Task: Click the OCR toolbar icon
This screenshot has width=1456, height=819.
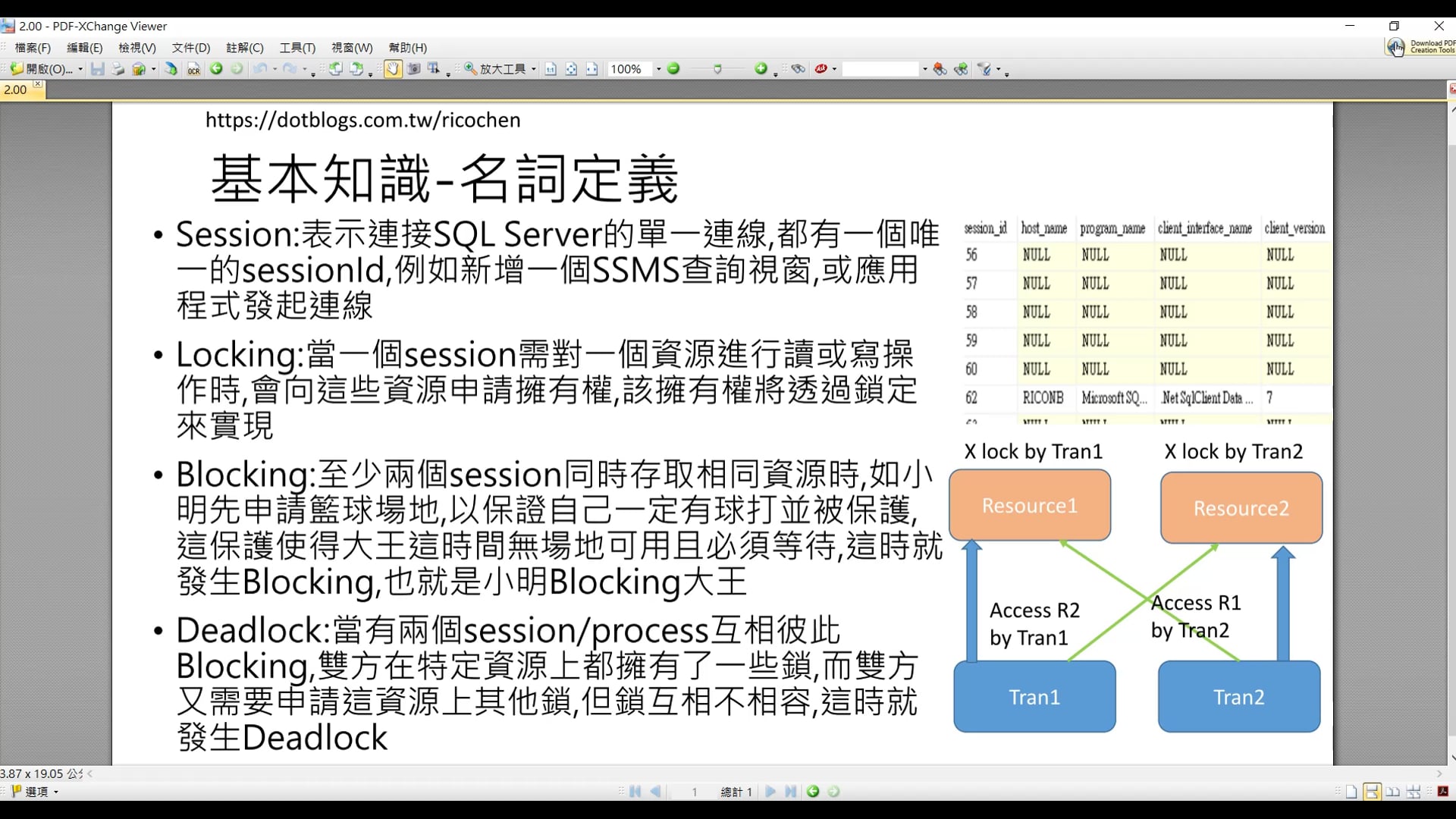Action: pos(194,69)
